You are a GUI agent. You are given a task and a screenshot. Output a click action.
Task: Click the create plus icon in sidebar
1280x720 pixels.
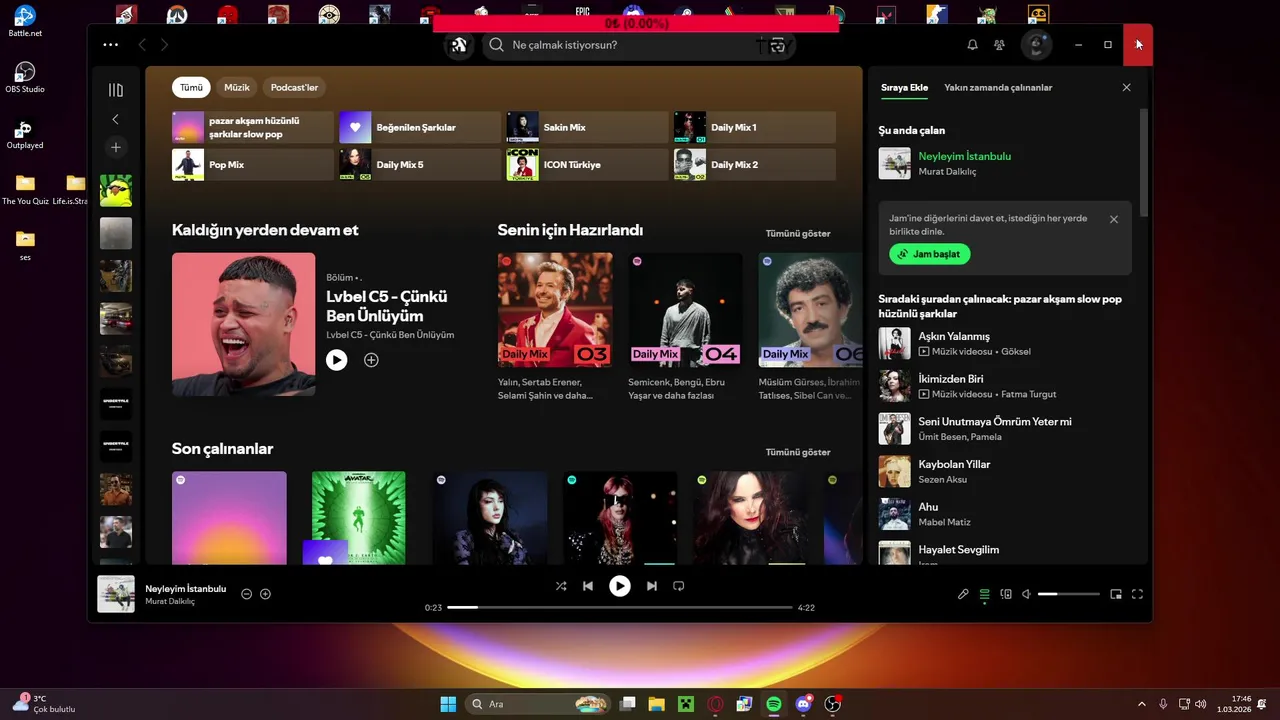(x=116, y=148)
